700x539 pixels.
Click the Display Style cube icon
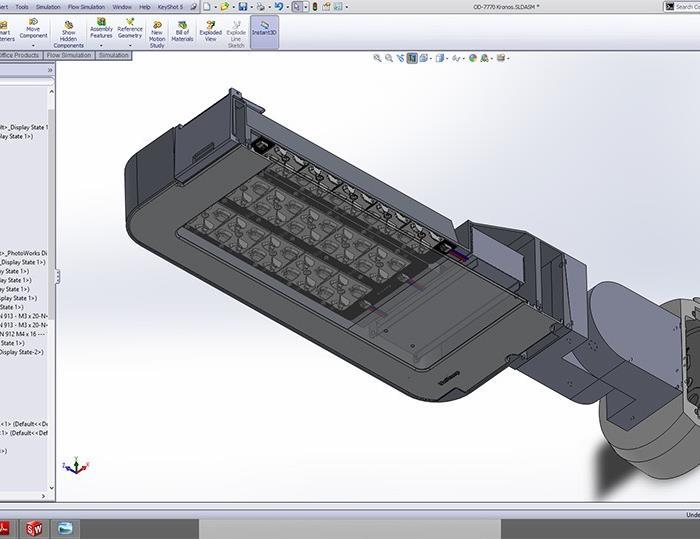tap(439, 58)
